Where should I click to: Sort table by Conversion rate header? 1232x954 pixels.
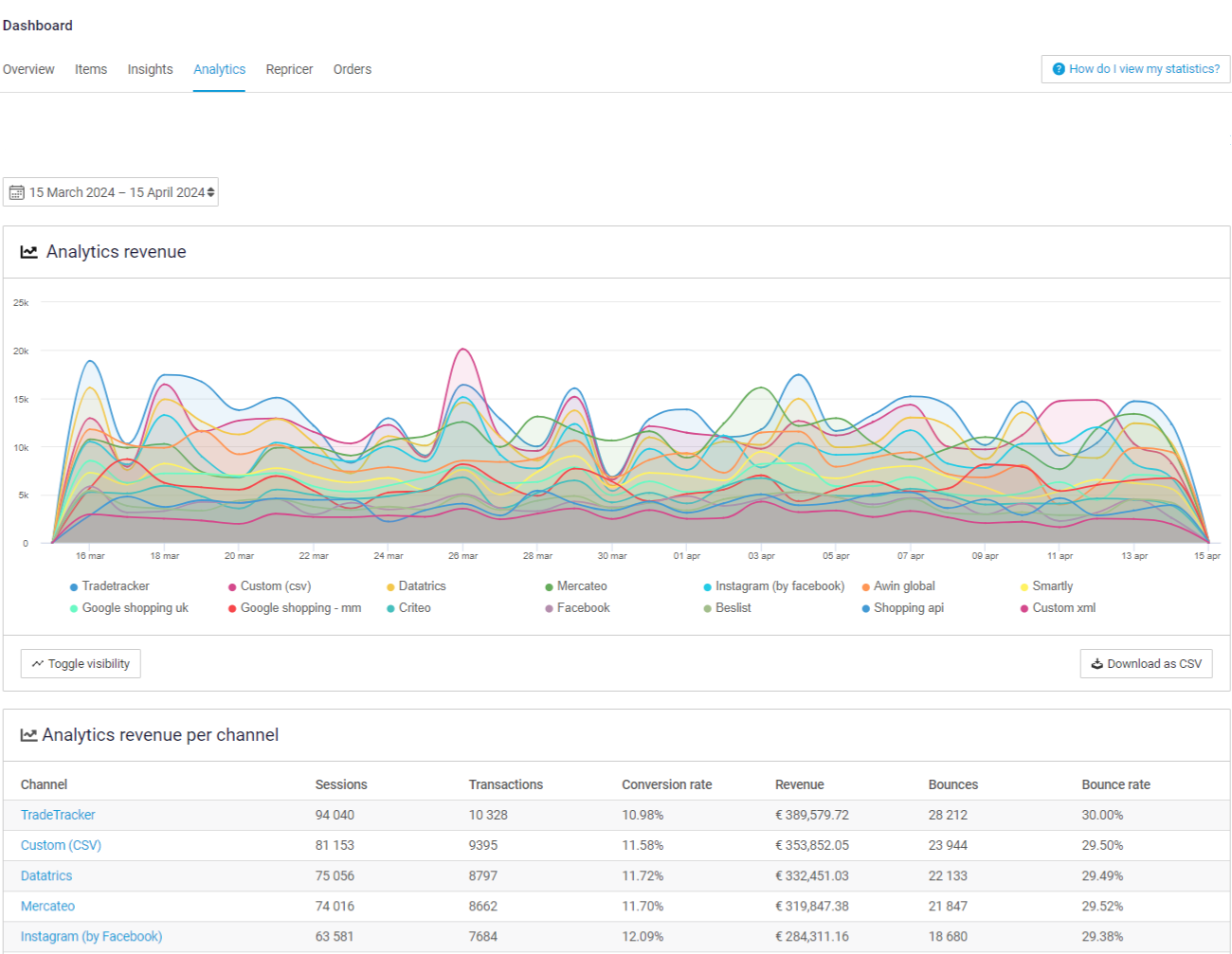pos(666,784)
